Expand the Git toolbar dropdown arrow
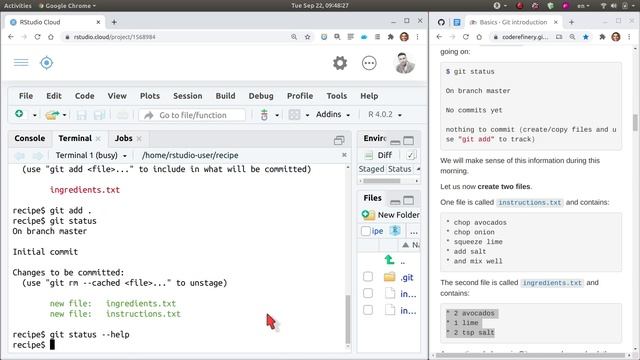This screenshot has width=640, height=360. click(x=277, y=116)
